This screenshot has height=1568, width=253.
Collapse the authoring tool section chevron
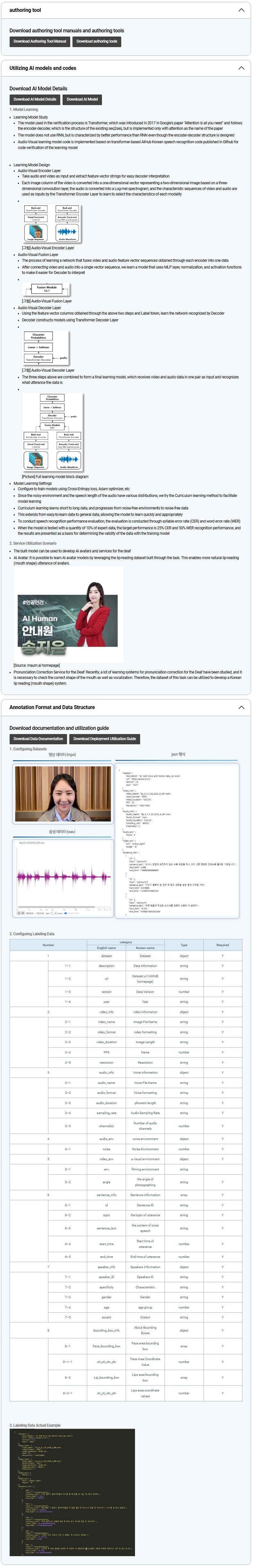coord(241,10)
